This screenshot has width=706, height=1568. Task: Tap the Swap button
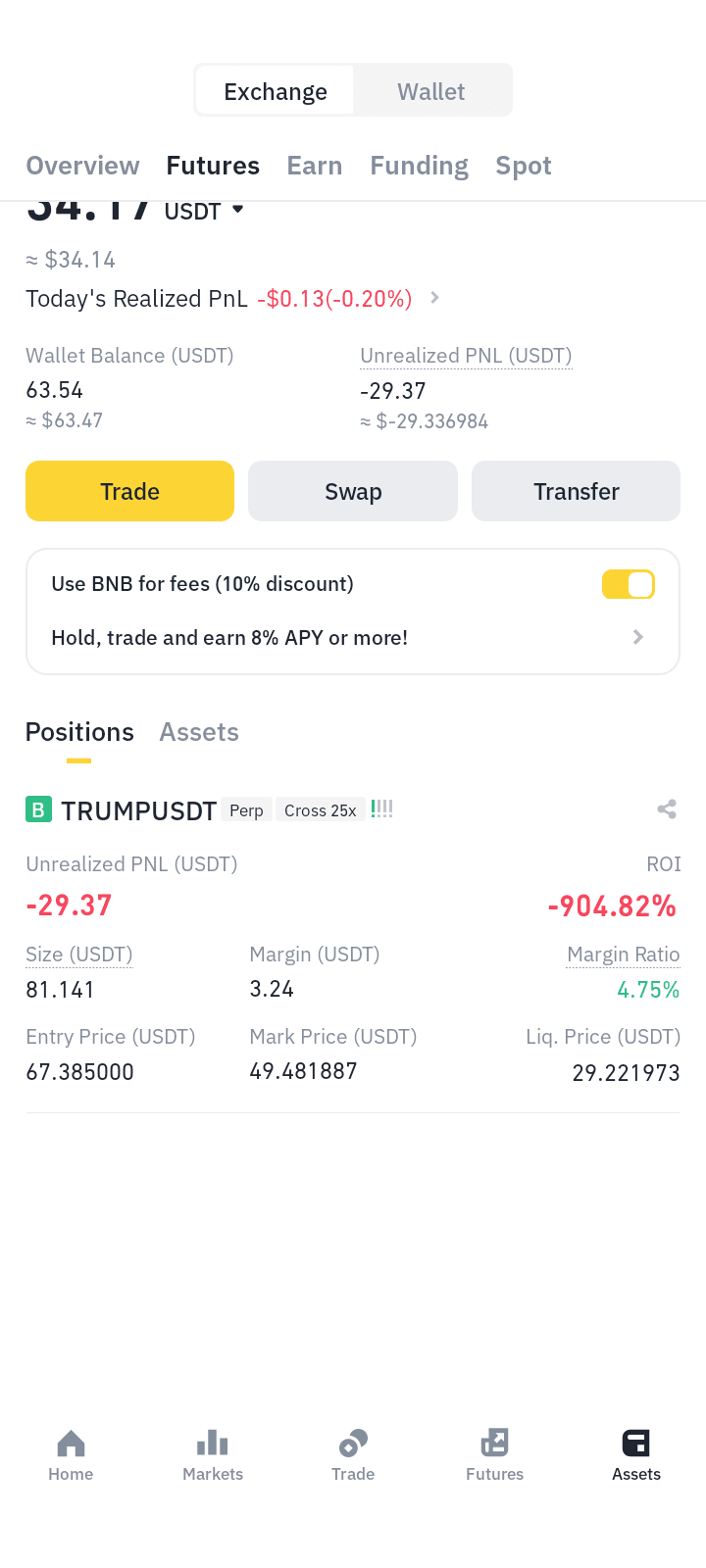pos(353,491)
